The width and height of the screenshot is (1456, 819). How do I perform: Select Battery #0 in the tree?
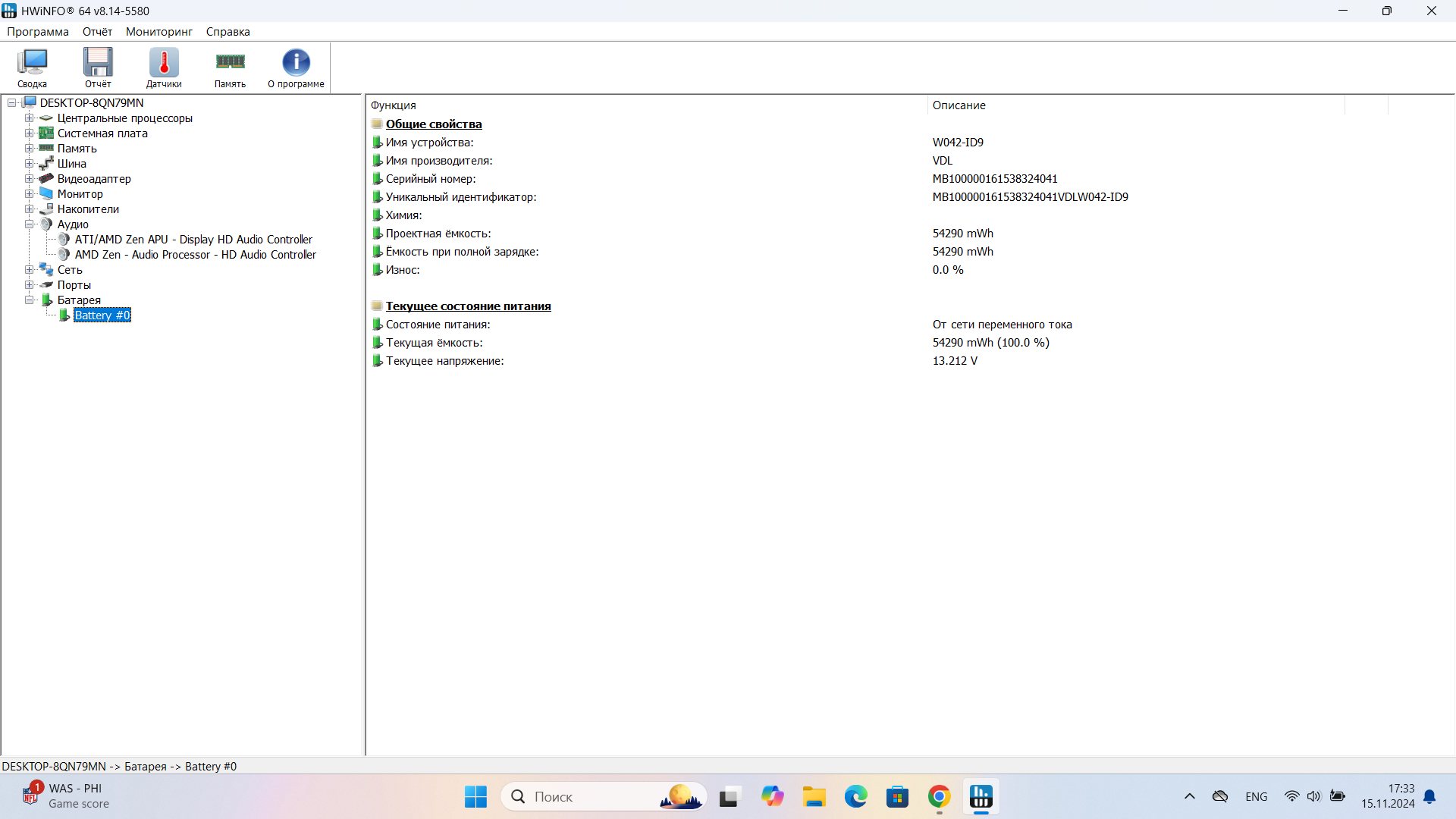(x=102, y=315)
